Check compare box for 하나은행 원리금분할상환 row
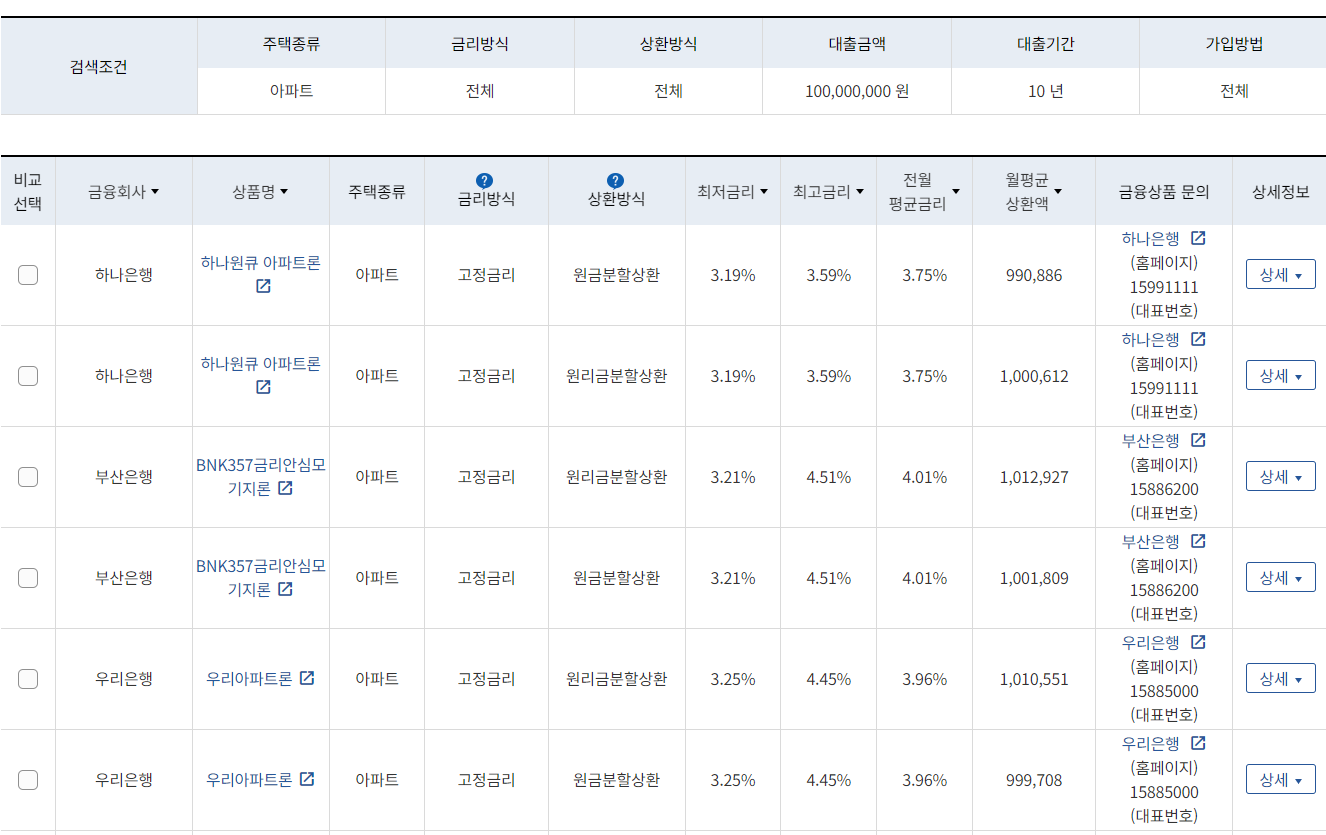1326x835 pixels. (28, 376)
